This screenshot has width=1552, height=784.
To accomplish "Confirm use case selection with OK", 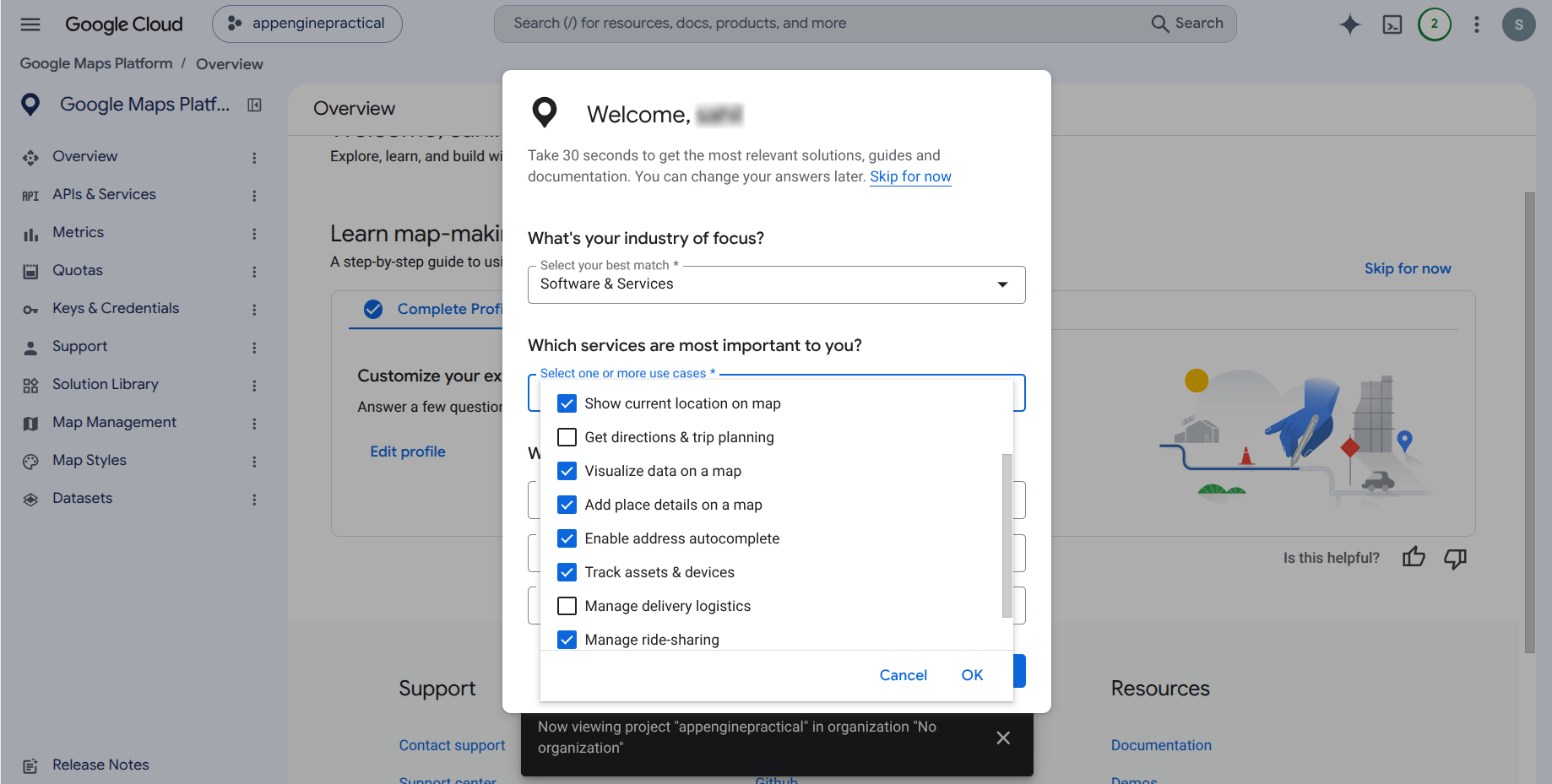I will coord(972,675).
